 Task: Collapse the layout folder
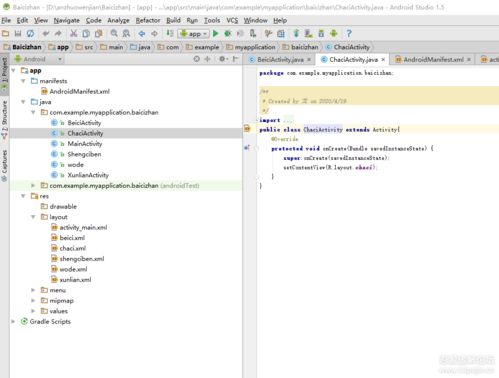pyautogui.click(x=33, y=217)
